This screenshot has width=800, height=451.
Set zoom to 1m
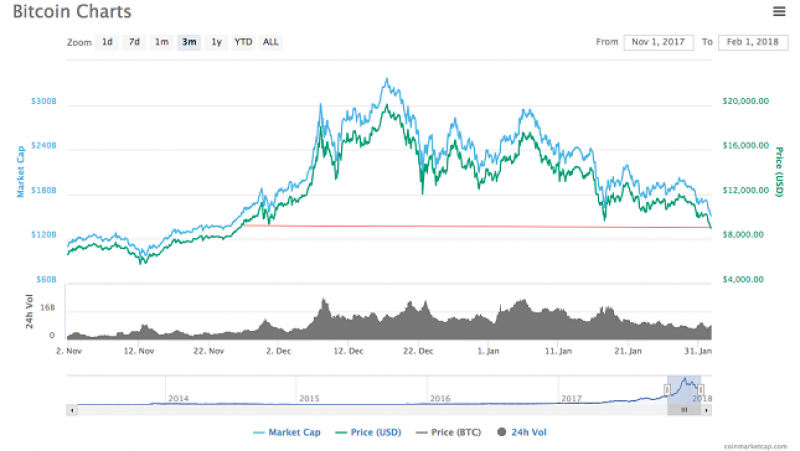[x=162, y=42]
